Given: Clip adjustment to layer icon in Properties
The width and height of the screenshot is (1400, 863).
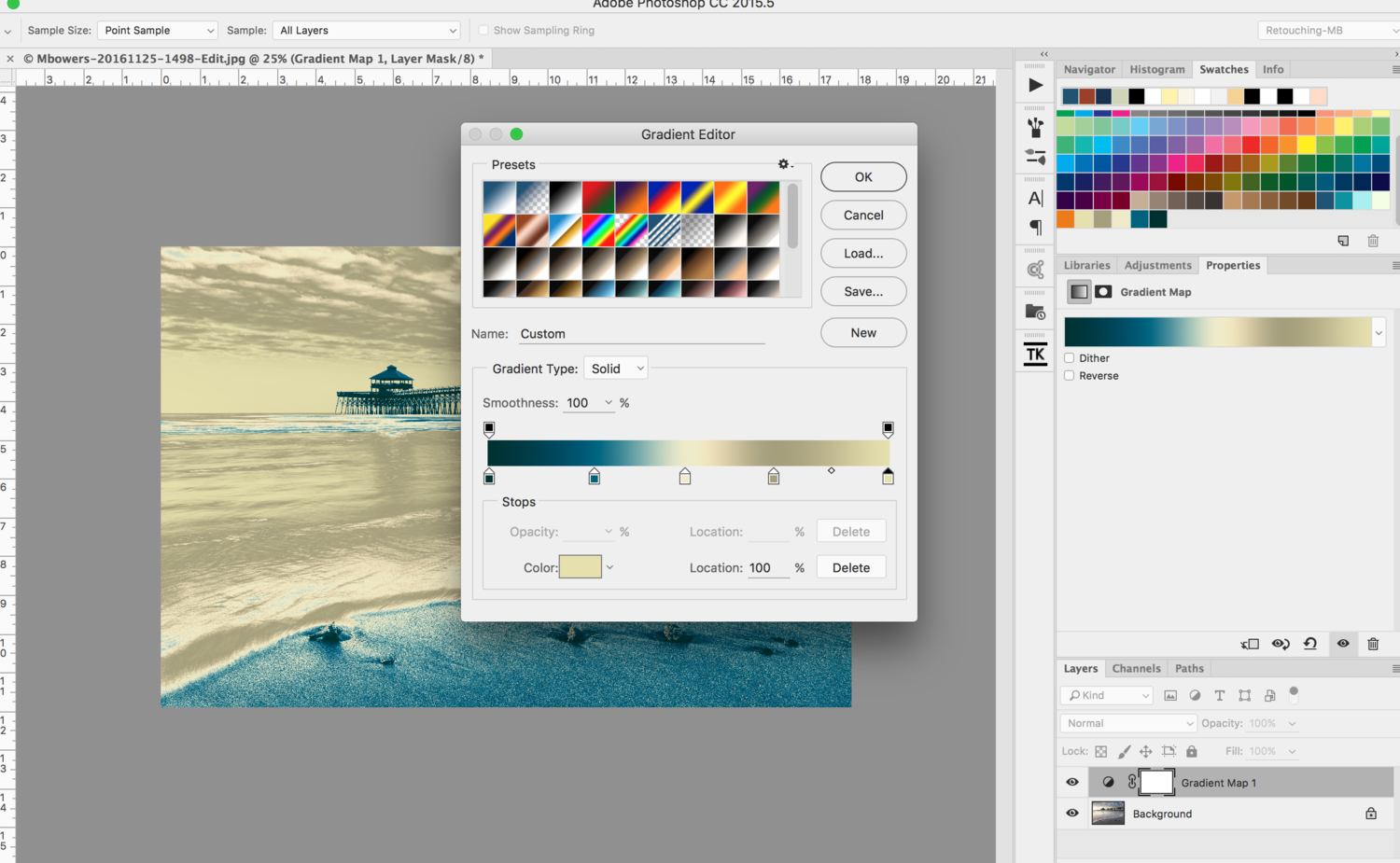Looking at the screenshot, I should pos(1250,644).
